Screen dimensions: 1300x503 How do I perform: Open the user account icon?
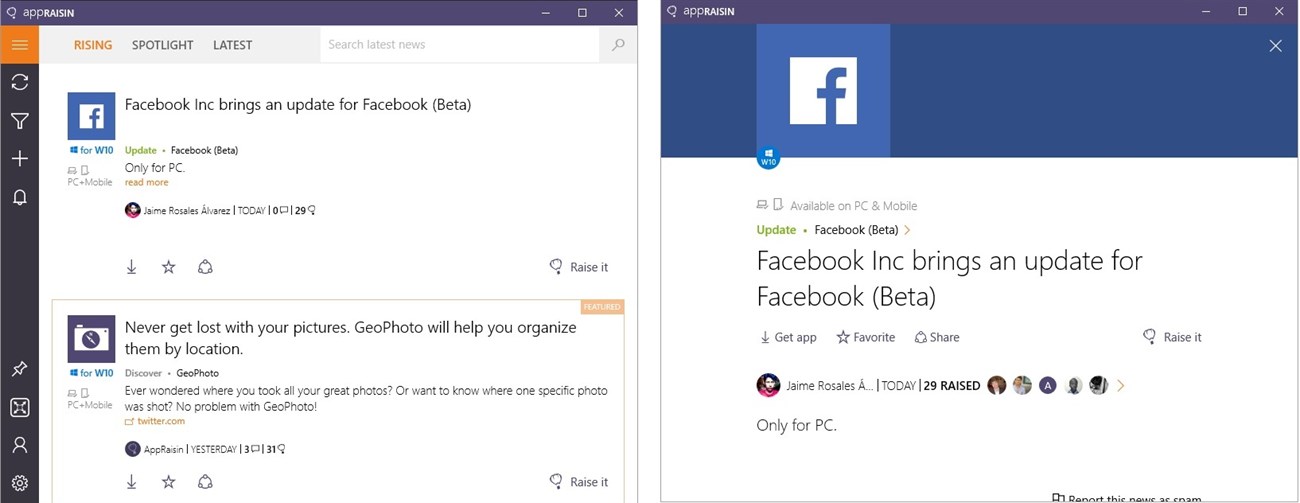tap(19, 445)
